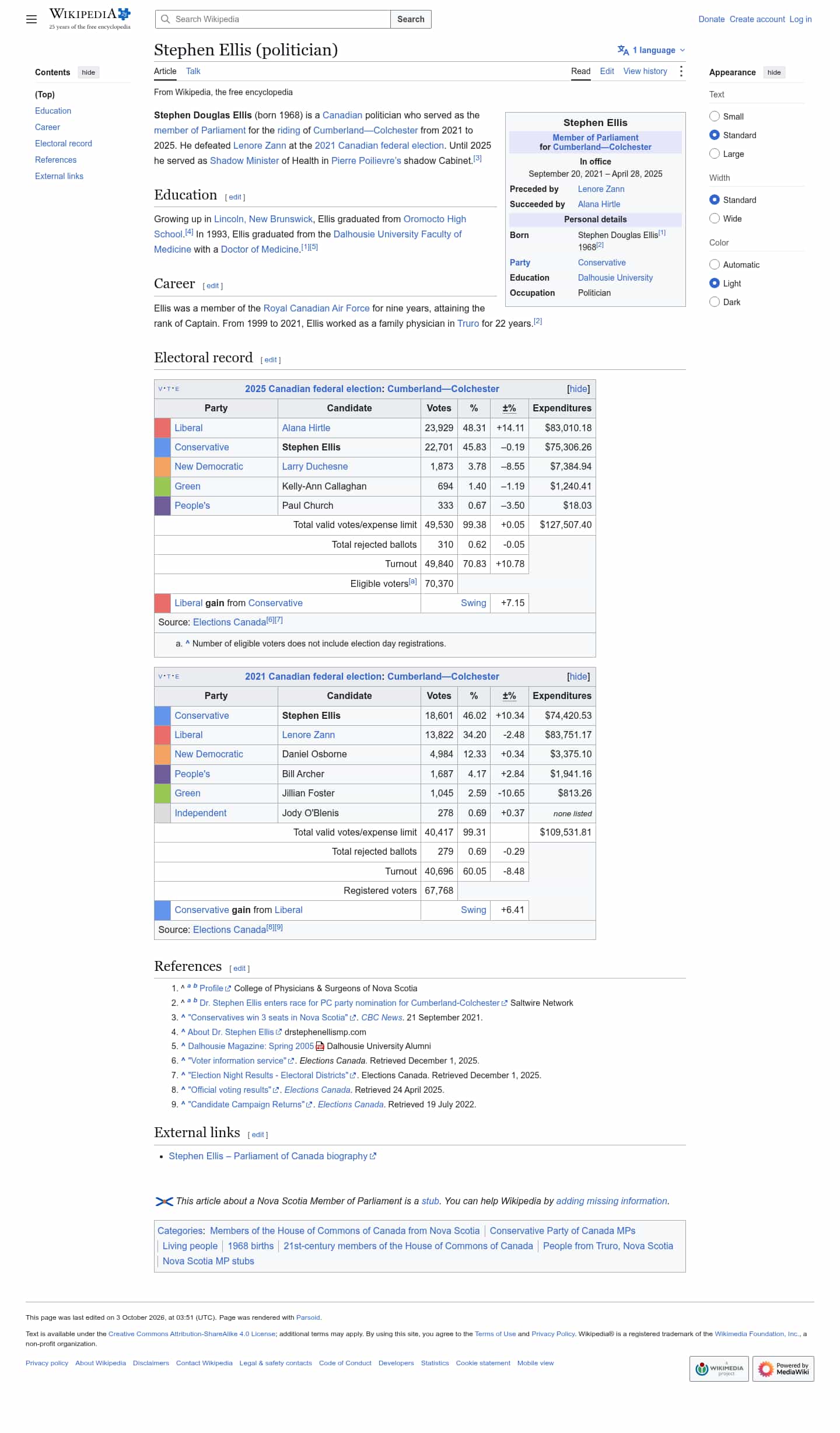Focus the Search Wikipedia input field
Image resolution: width=840 pixels, height=1433 pixels.
273,19
